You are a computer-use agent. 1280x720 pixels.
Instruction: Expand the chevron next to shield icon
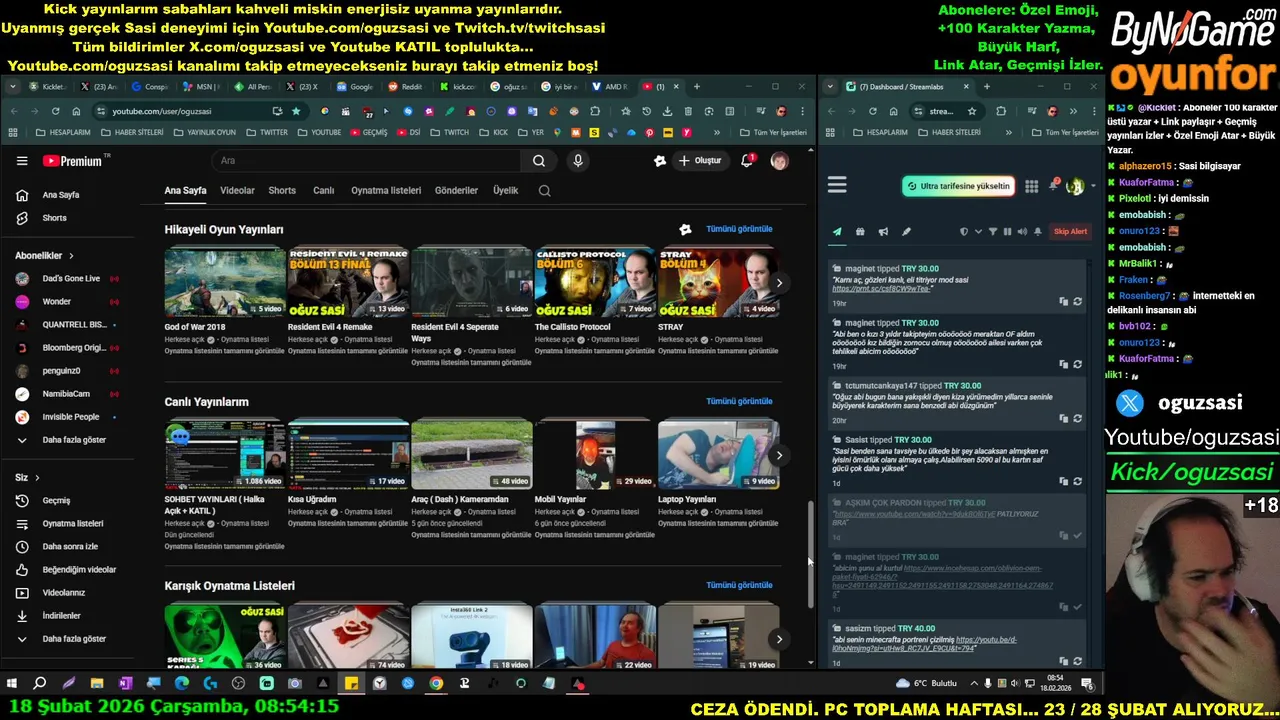(977, 232)
